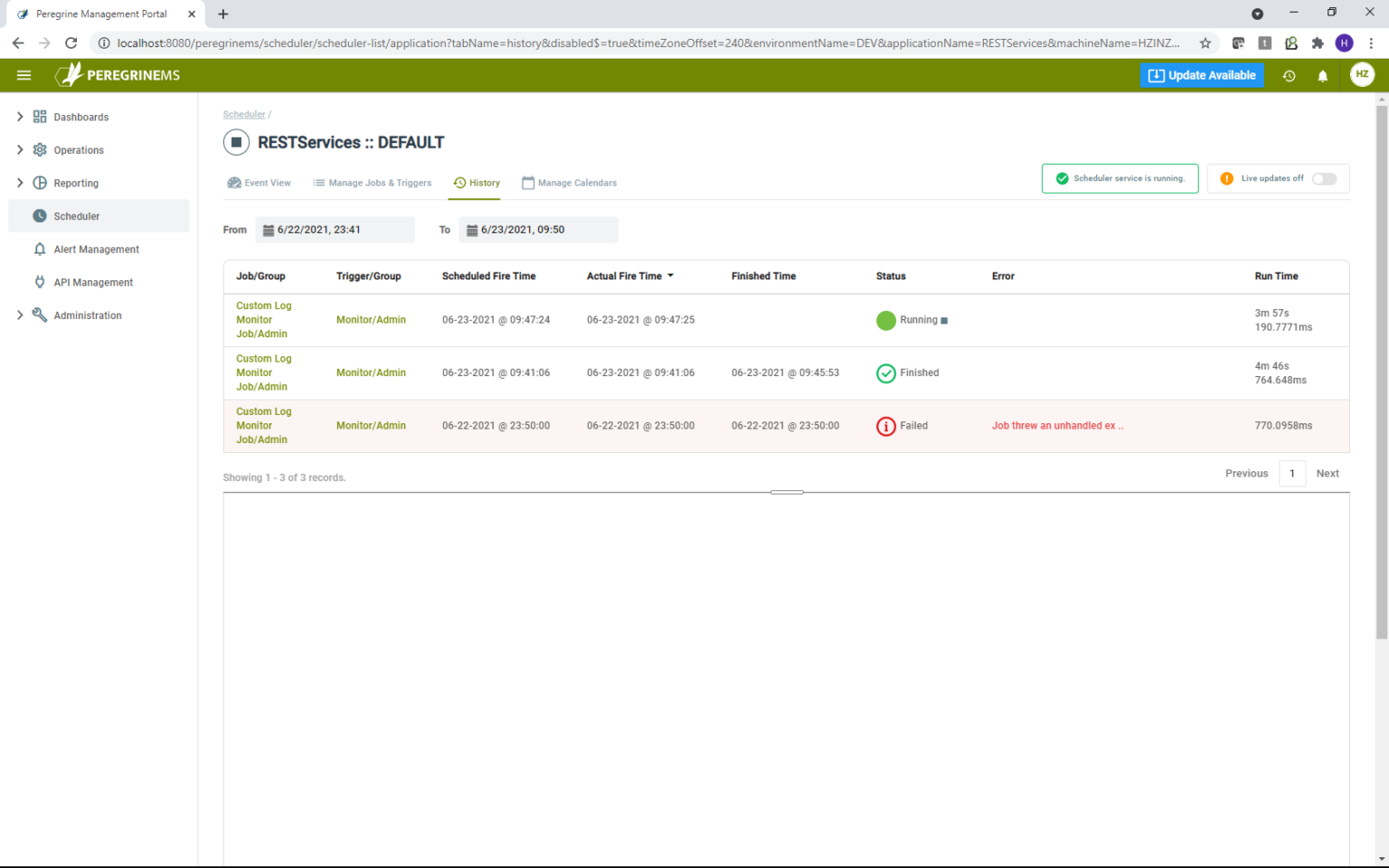Screen dimensions: 1389x868
Task: Open the HZ user avatar menu
Action: point(1363,75)
